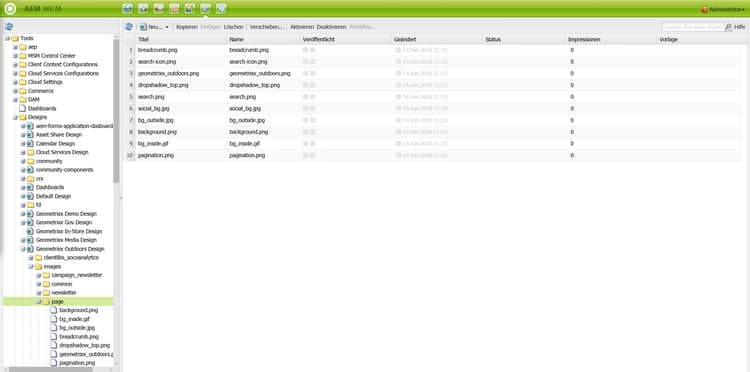Select the social_bg.jpg grid row

pos(432,109)
